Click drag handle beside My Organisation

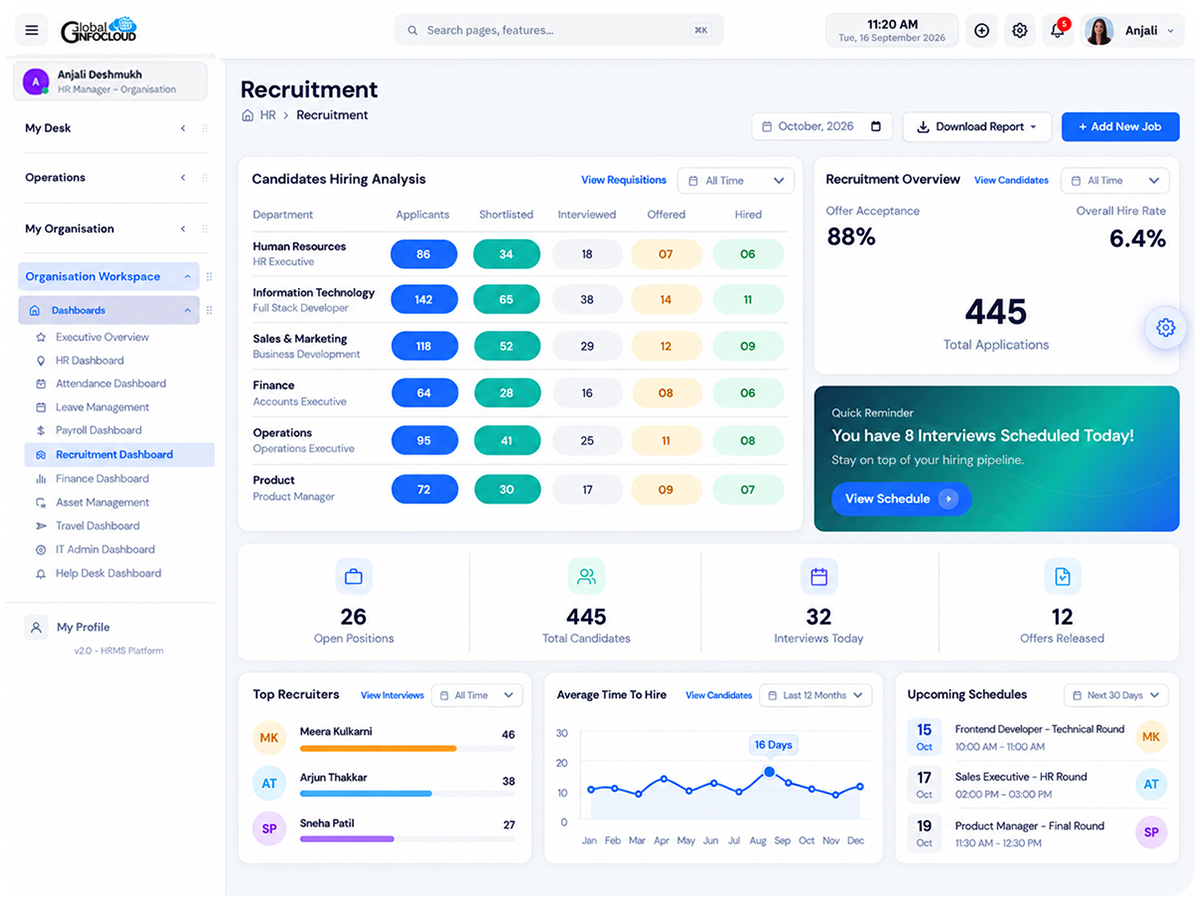pos(205,229)
